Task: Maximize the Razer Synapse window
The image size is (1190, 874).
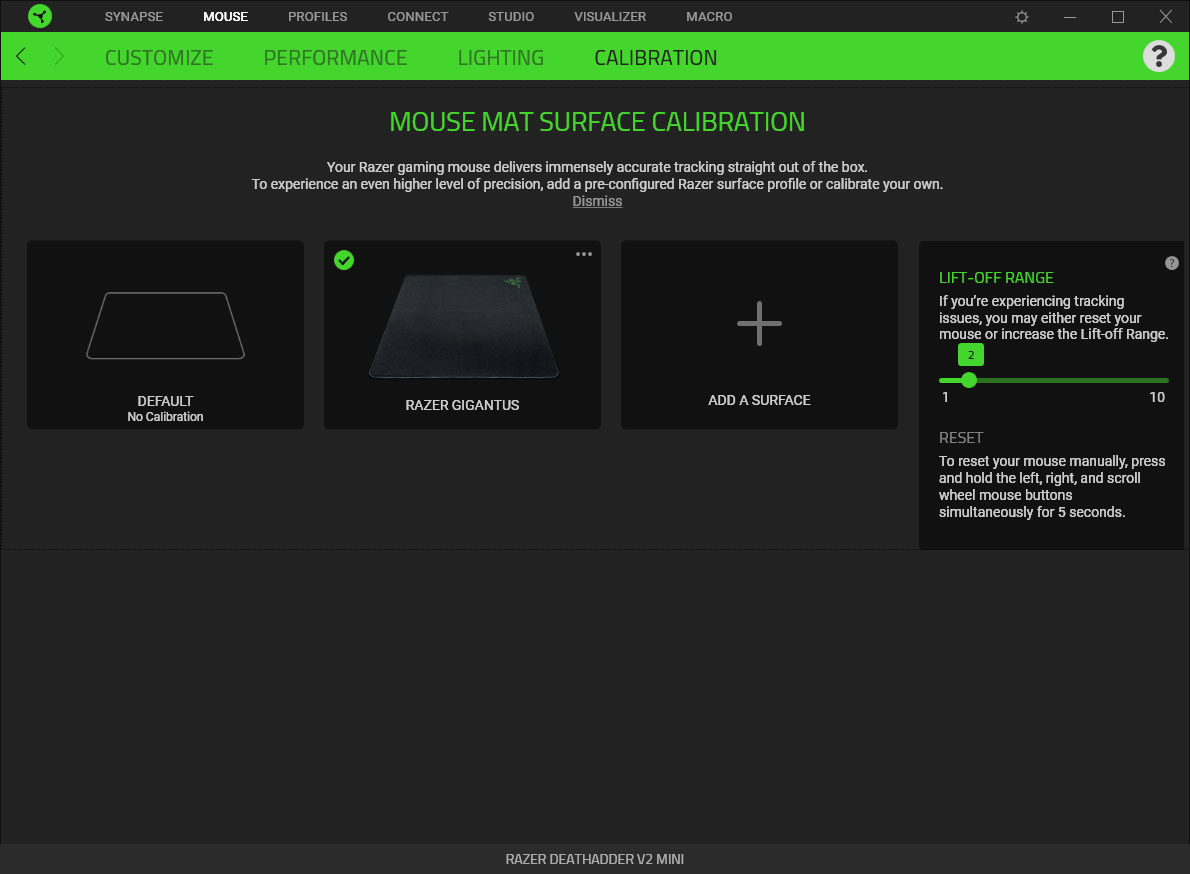Action: [1118, 17]
